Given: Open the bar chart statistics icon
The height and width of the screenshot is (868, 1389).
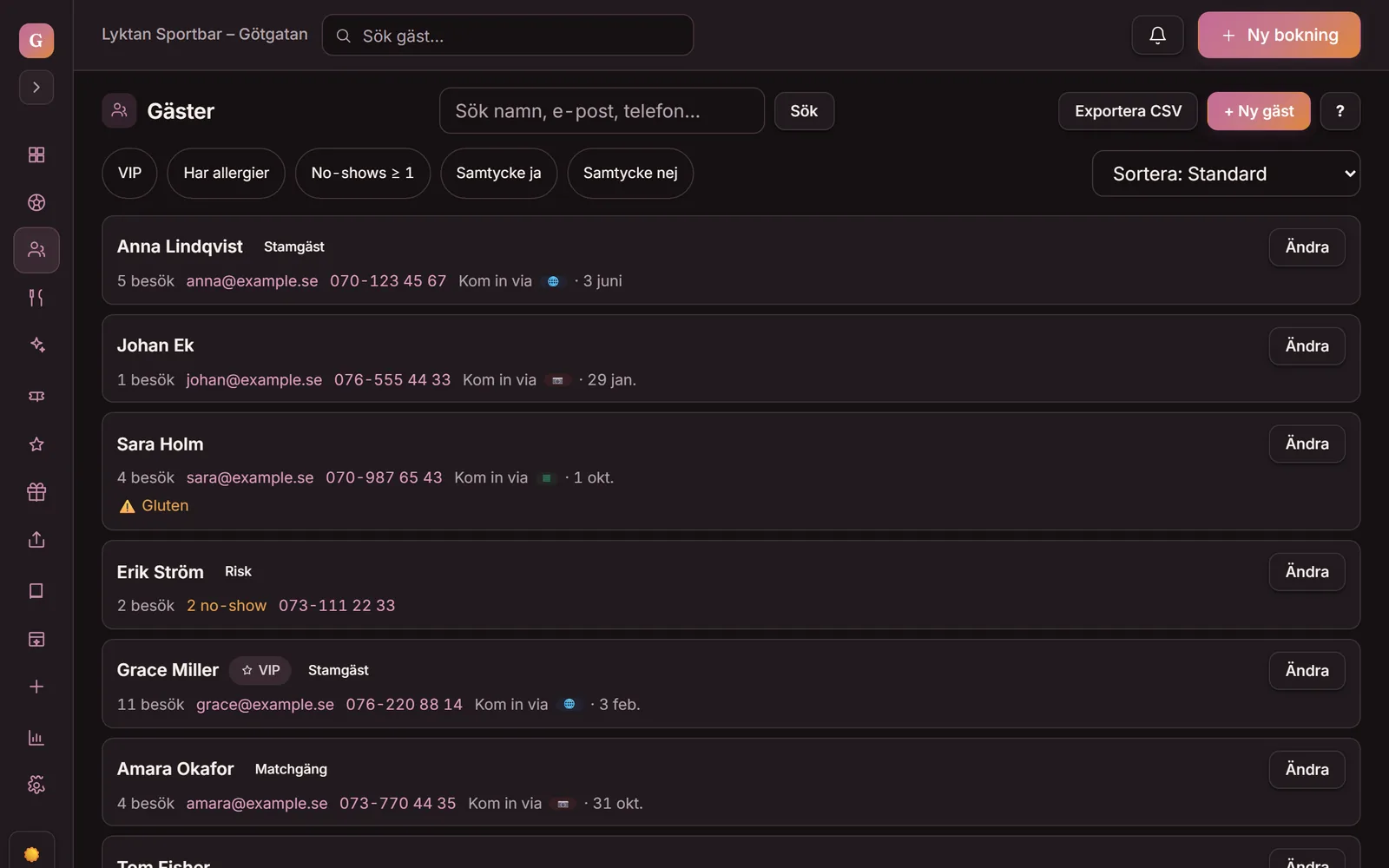Looking at the screenshot, I should click(36, 738).
